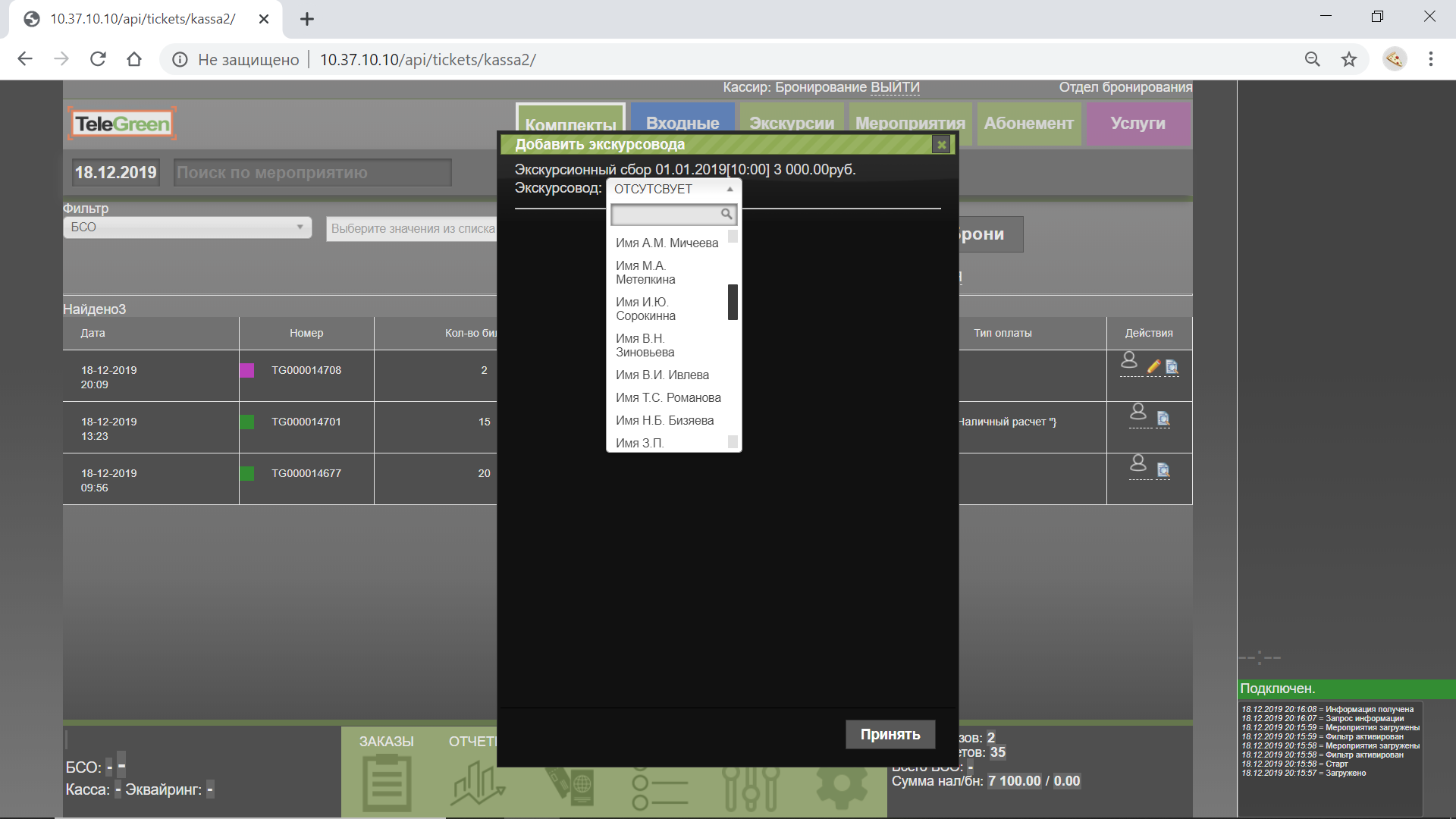Click the guide person icon for order TG000014701
The height and width of the screenshot is (819, 1456).
pos(1138,412)
